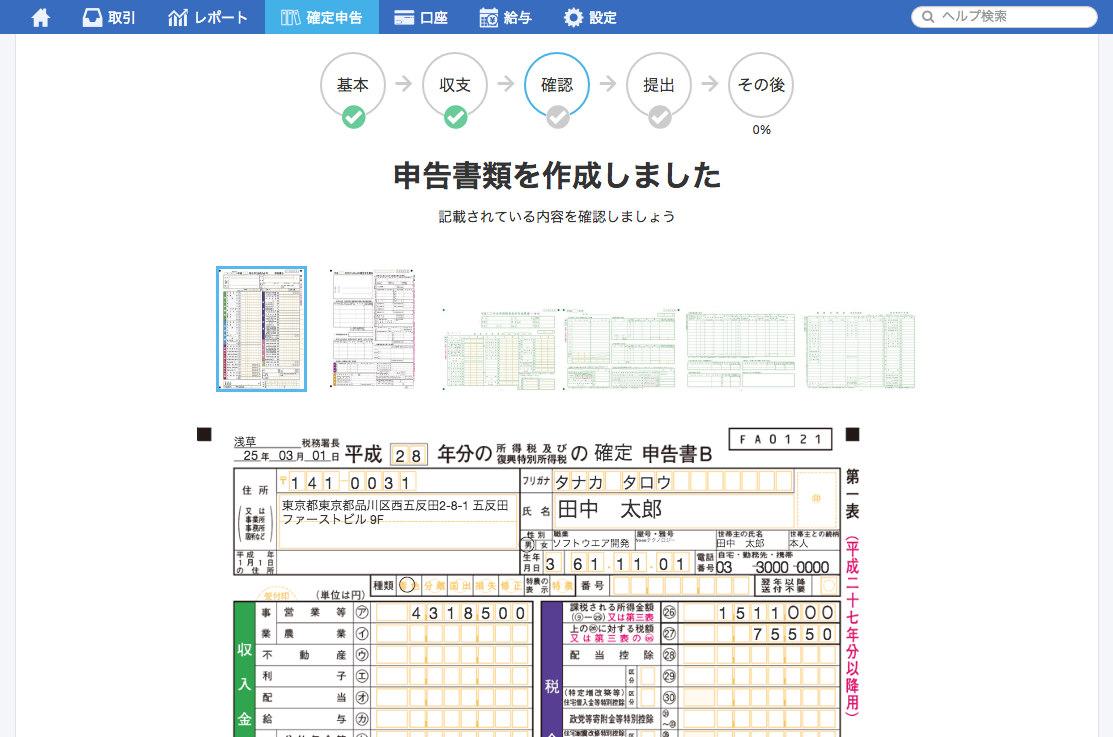Go to the home icon
The height and width of the screenshot is (737, 1113).
[41, 17]
